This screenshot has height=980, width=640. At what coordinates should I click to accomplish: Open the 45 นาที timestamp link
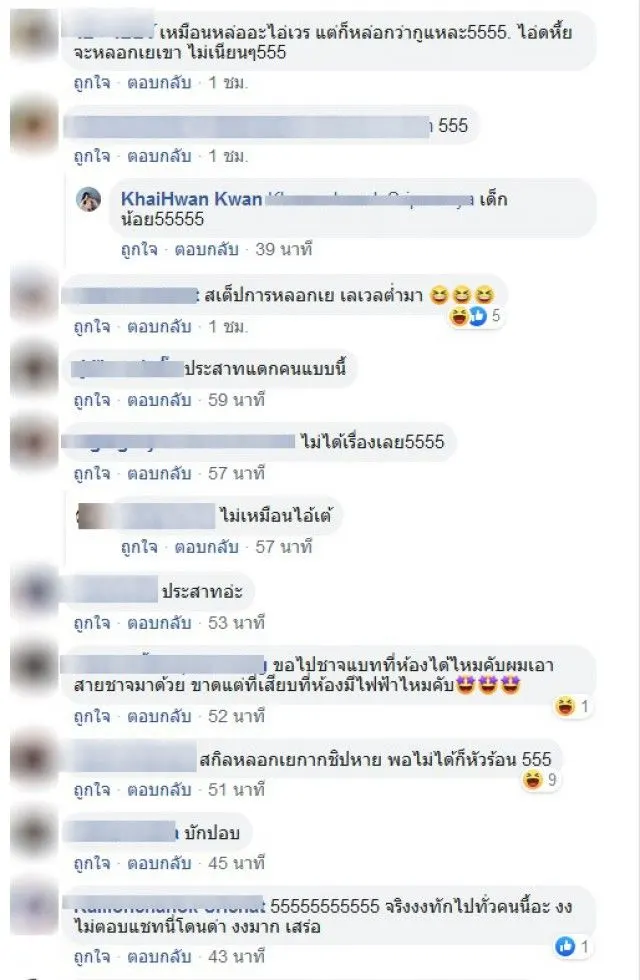pos(236,863)
